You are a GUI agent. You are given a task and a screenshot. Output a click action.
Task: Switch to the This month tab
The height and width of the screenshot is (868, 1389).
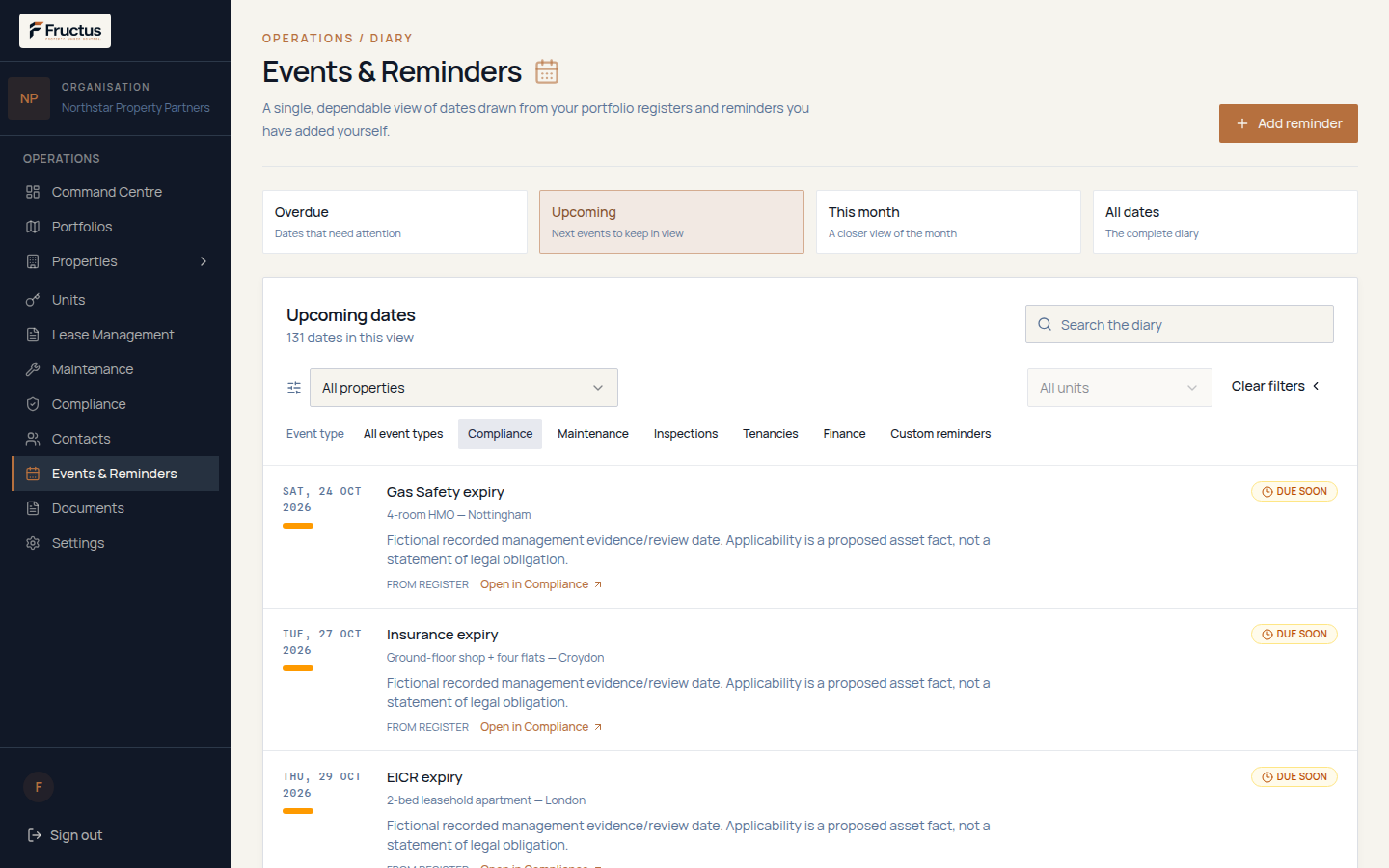pos(948,222)
